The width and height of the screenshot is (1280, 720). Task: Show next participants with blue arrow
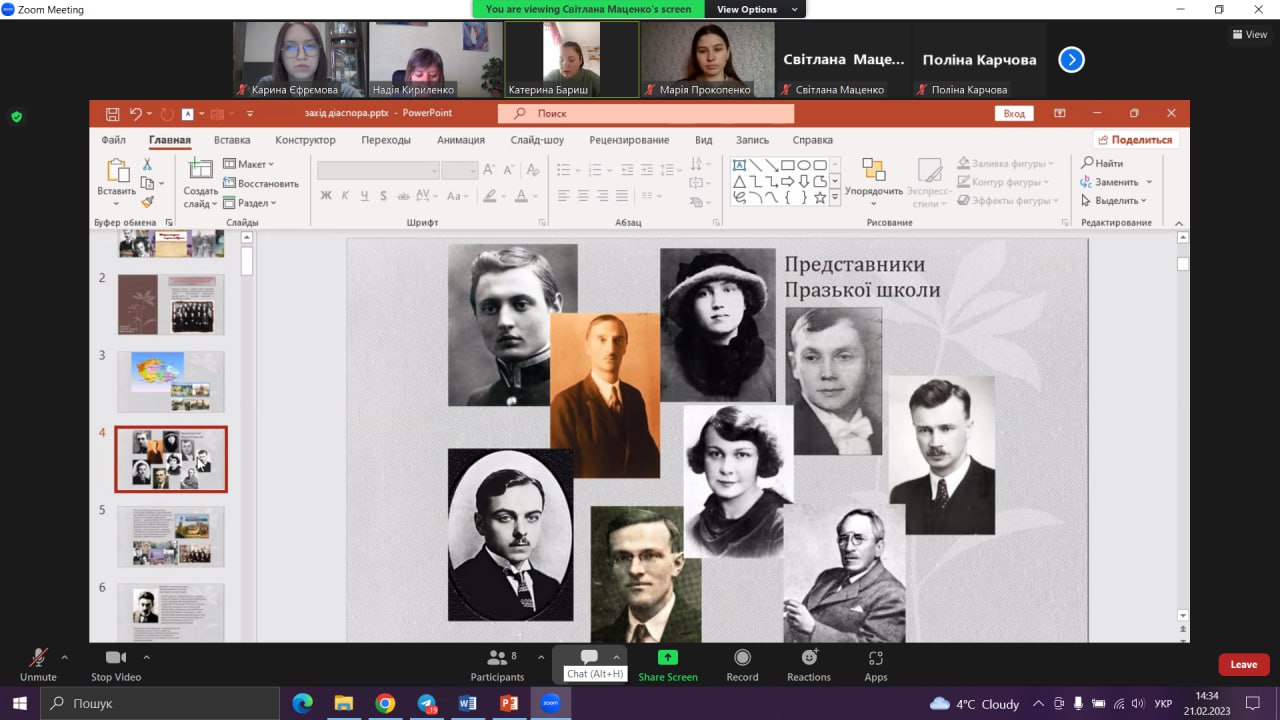(x=1071, y=60)
